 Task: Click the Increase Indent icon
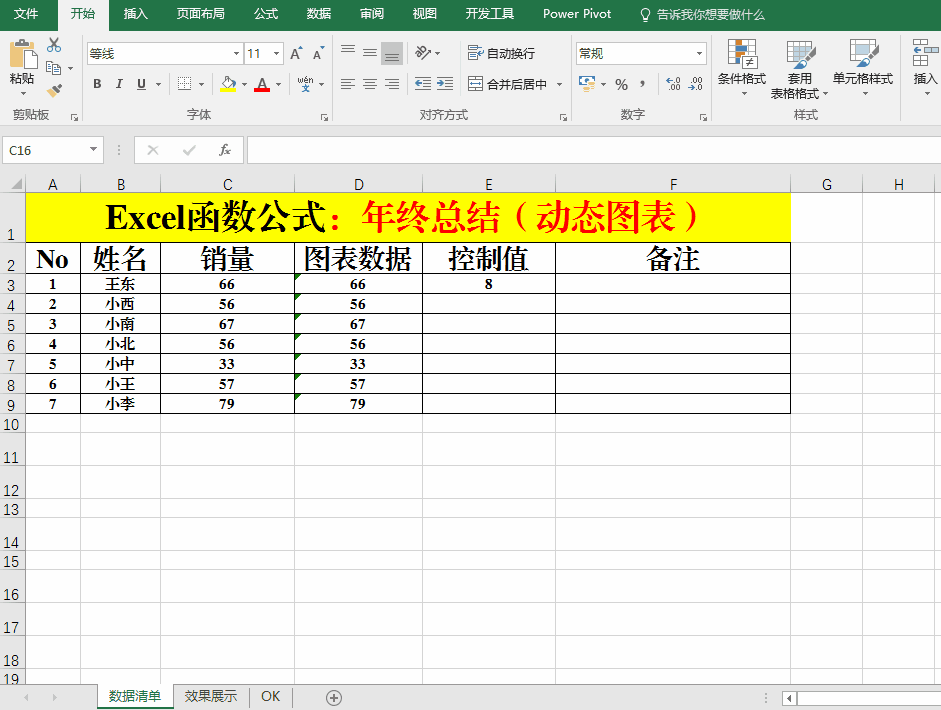coord(447,84)
